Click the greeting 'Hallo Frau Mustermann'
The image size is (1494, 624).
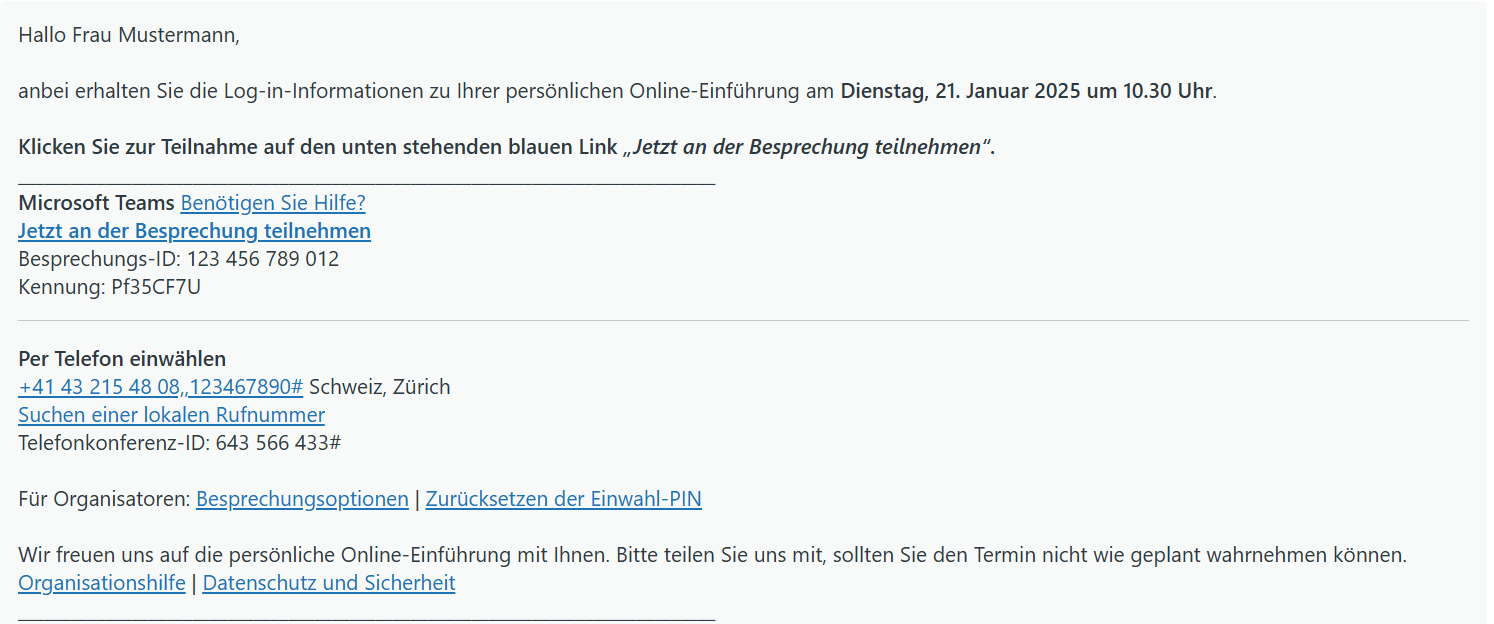[x=129, y=35]
